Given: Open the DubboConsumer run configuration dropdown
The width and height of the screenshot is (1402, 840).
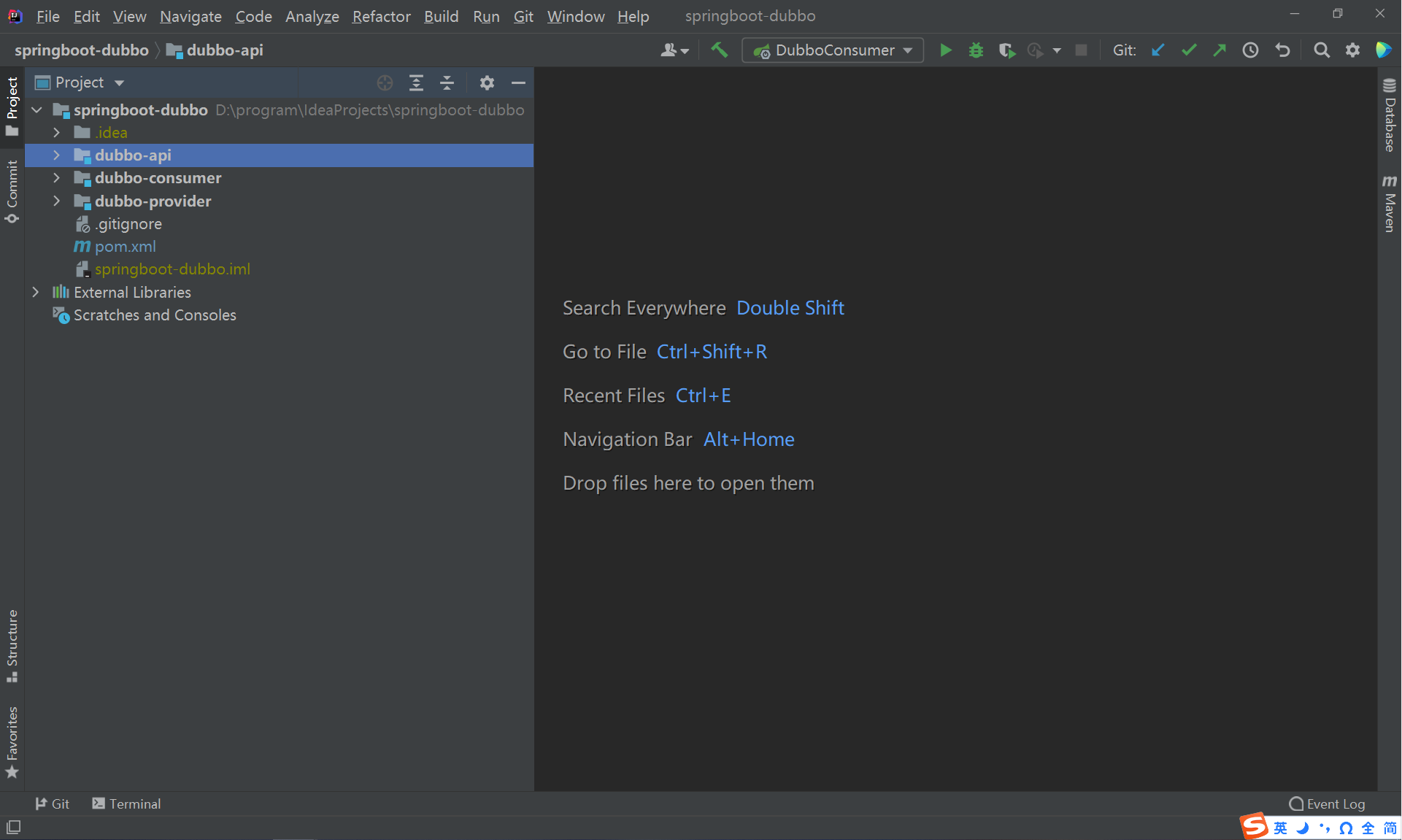Looking at the screenshot, I should 833,50.
